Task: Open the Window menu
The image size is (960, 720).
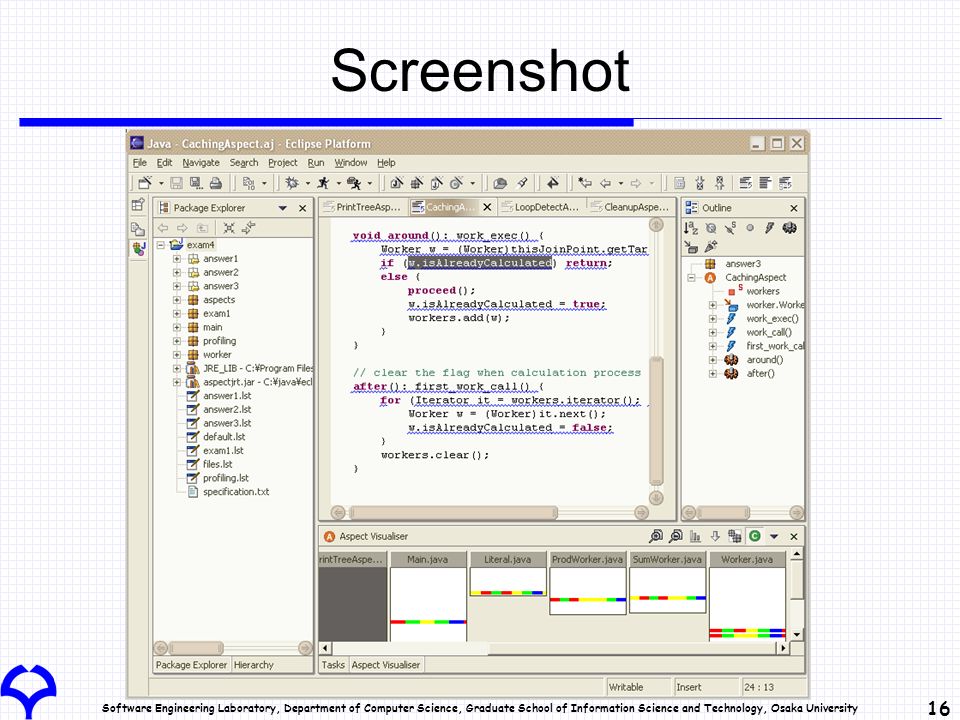Action: click(x=351, y=163)
